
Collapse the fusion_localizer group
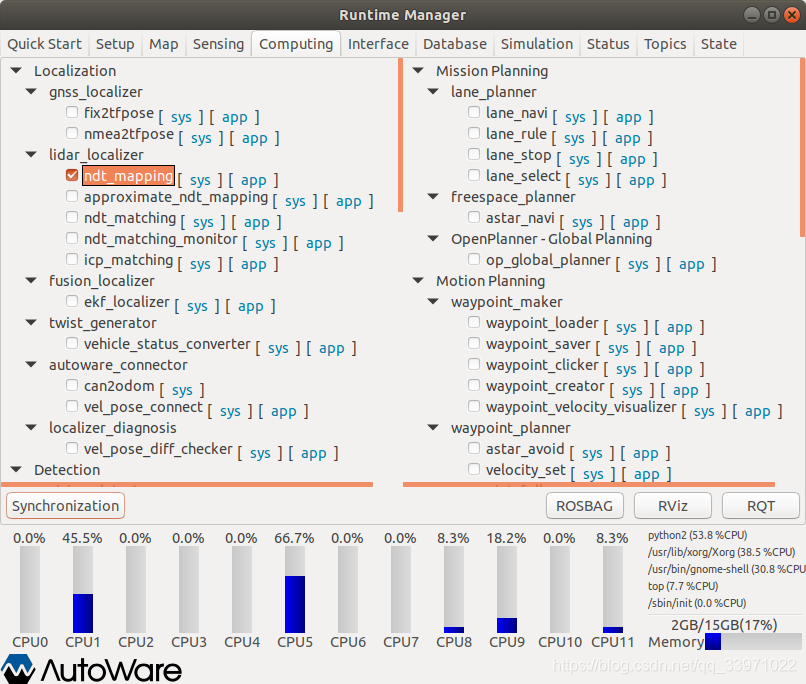[x=31, y=281]
